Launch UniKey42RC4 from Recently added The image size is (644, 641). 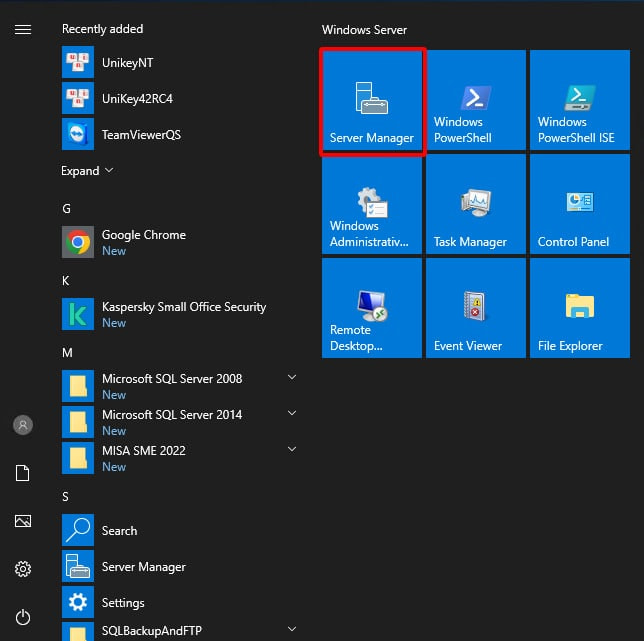[181, 99]
